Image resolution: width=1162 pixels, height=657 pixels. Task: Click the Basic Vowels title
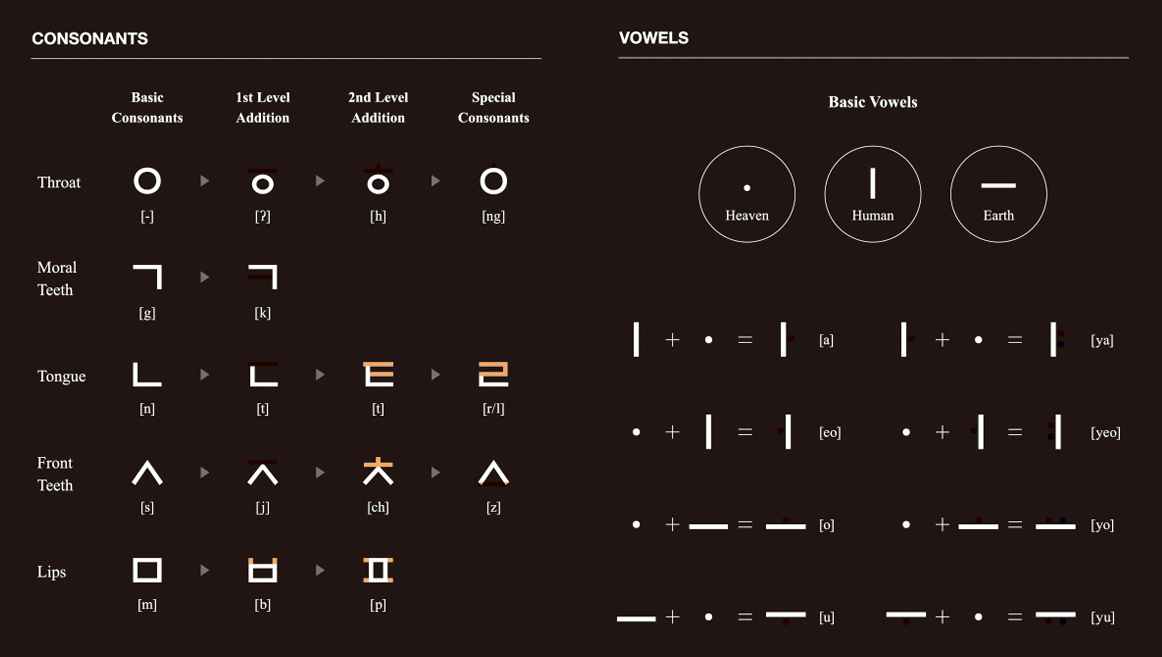pyautogui.click(x=872, y=102)
